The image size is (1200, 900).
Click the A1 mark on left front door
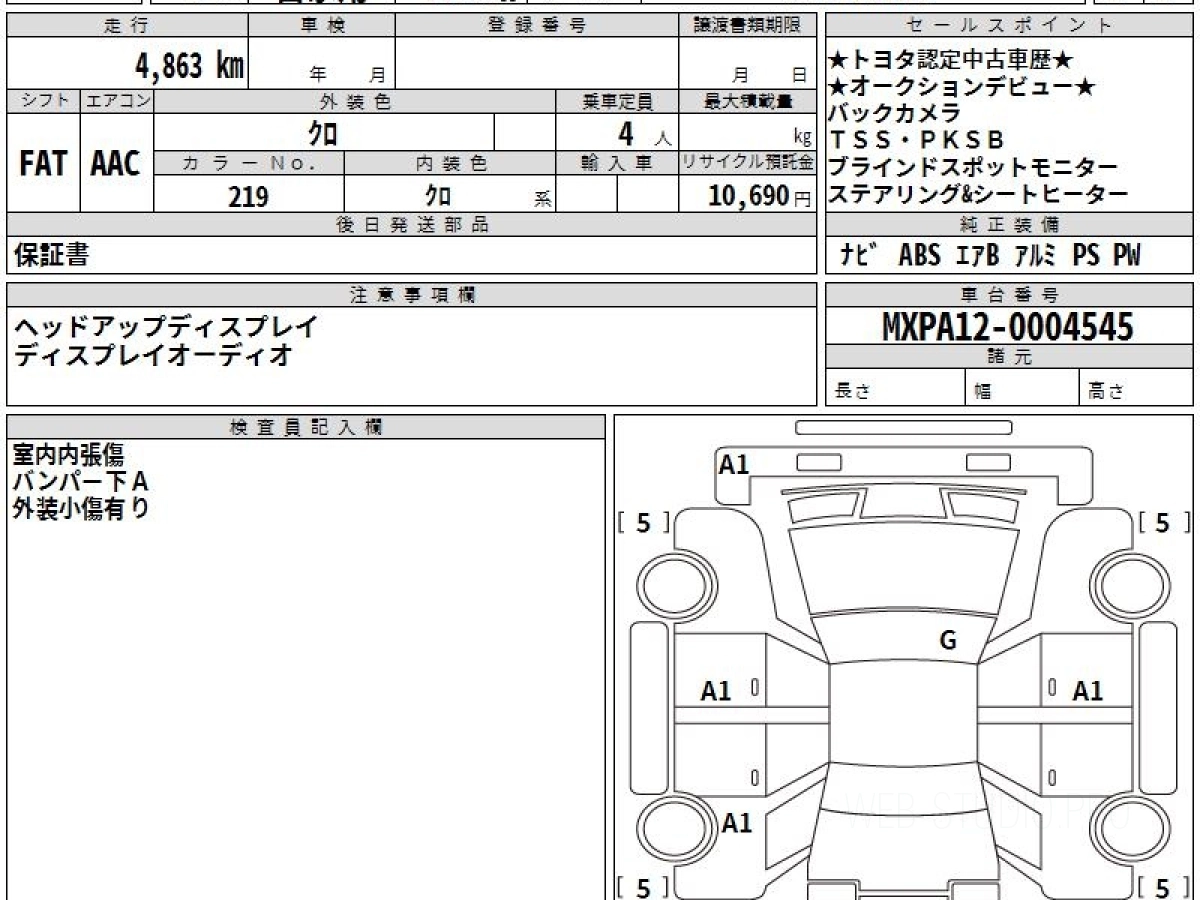pyautogui.click(x=716, y=691)
